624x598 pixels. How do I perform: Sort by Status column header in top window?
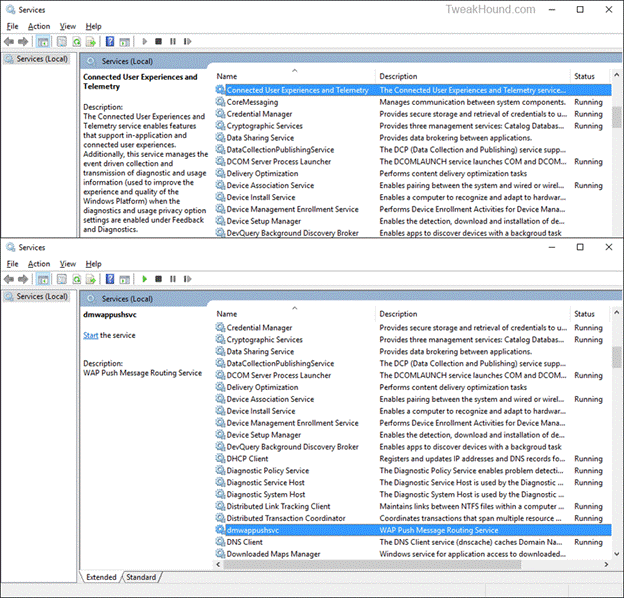point(590,76)
